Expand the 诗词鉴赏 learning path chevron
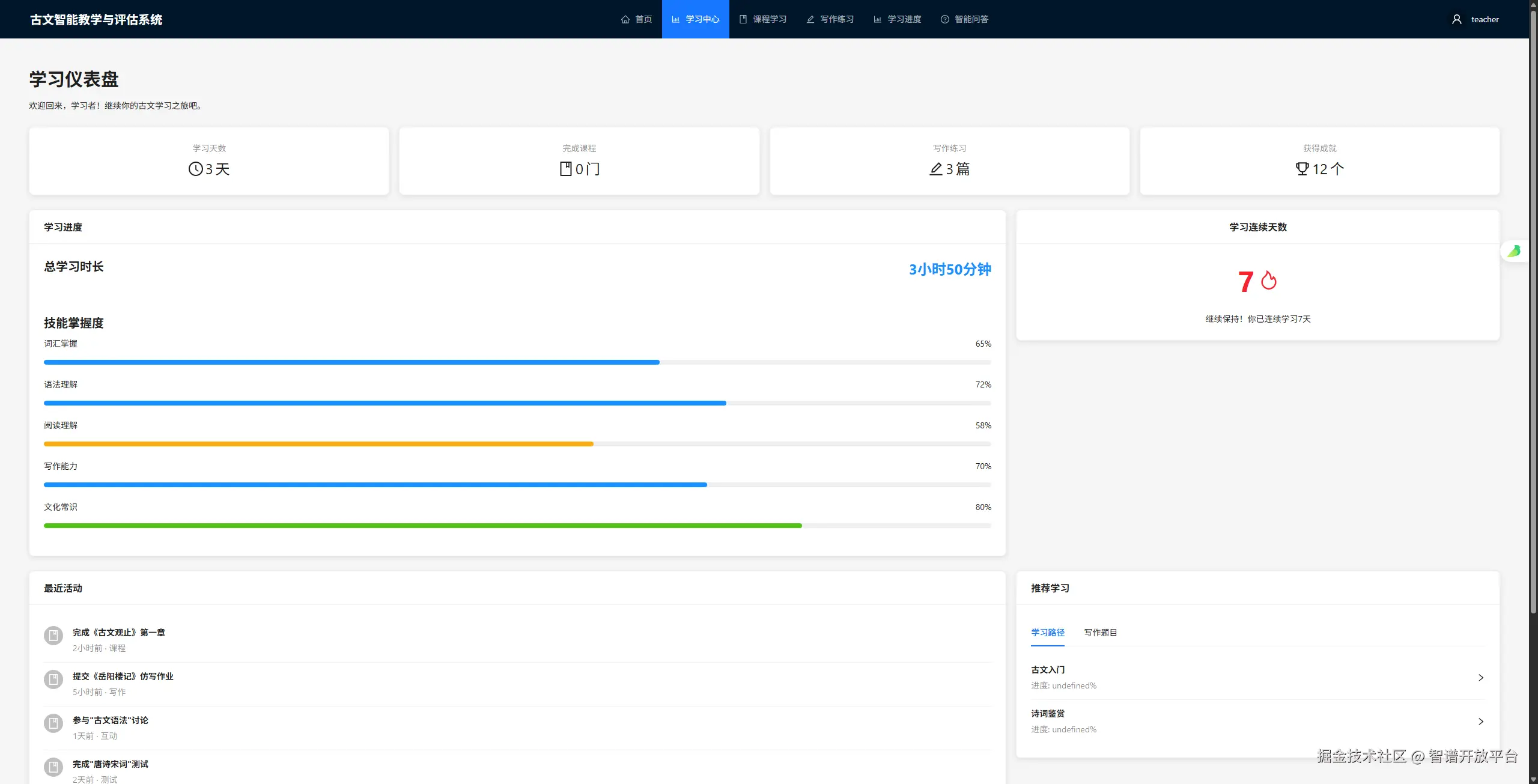Image resolution: width=1538 pixels, height=784 pixels. point(1480,722)
